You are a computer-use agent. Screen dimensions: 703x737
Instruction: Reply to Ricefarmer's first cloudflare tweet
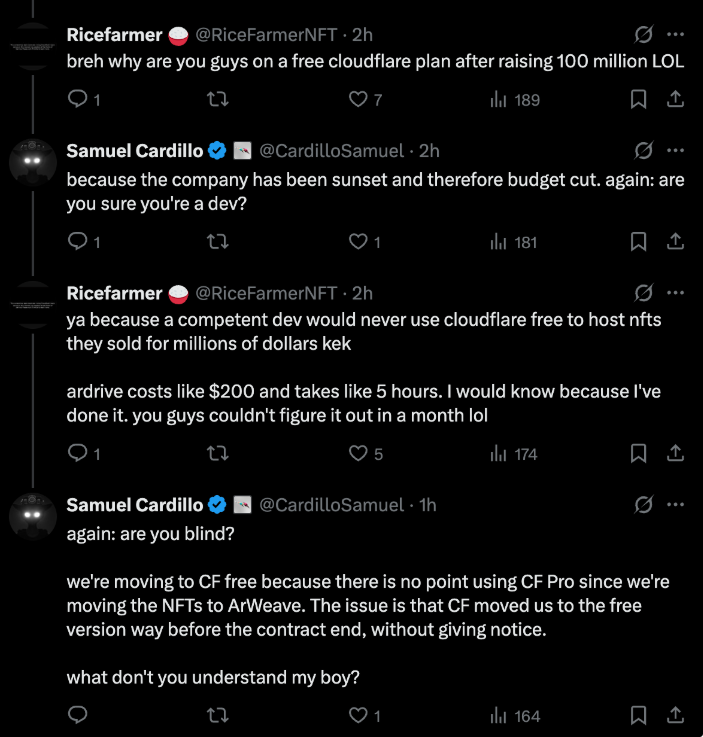[78, 99]
